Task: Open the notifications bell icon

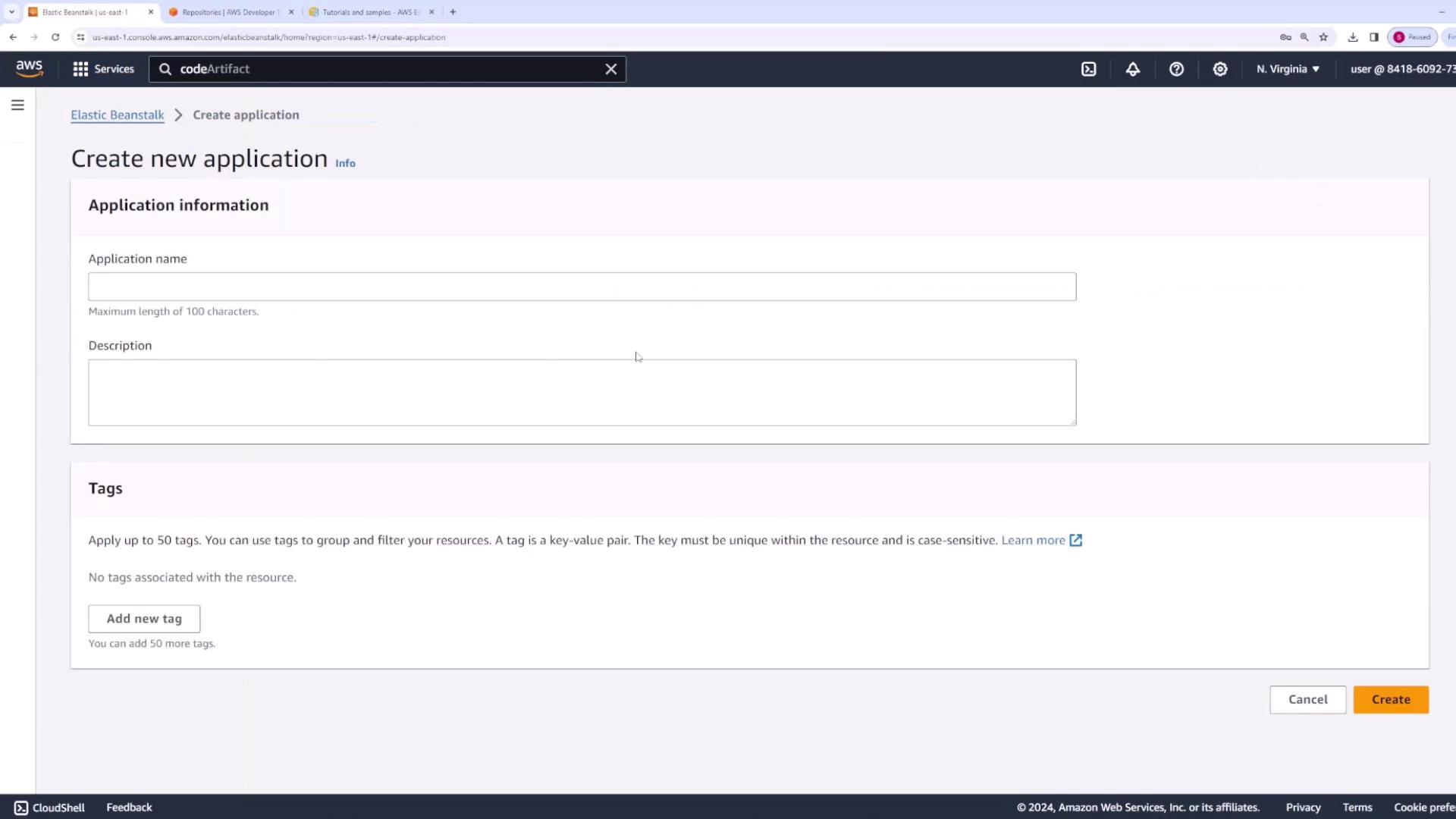Action: (x=1132, y=69)
